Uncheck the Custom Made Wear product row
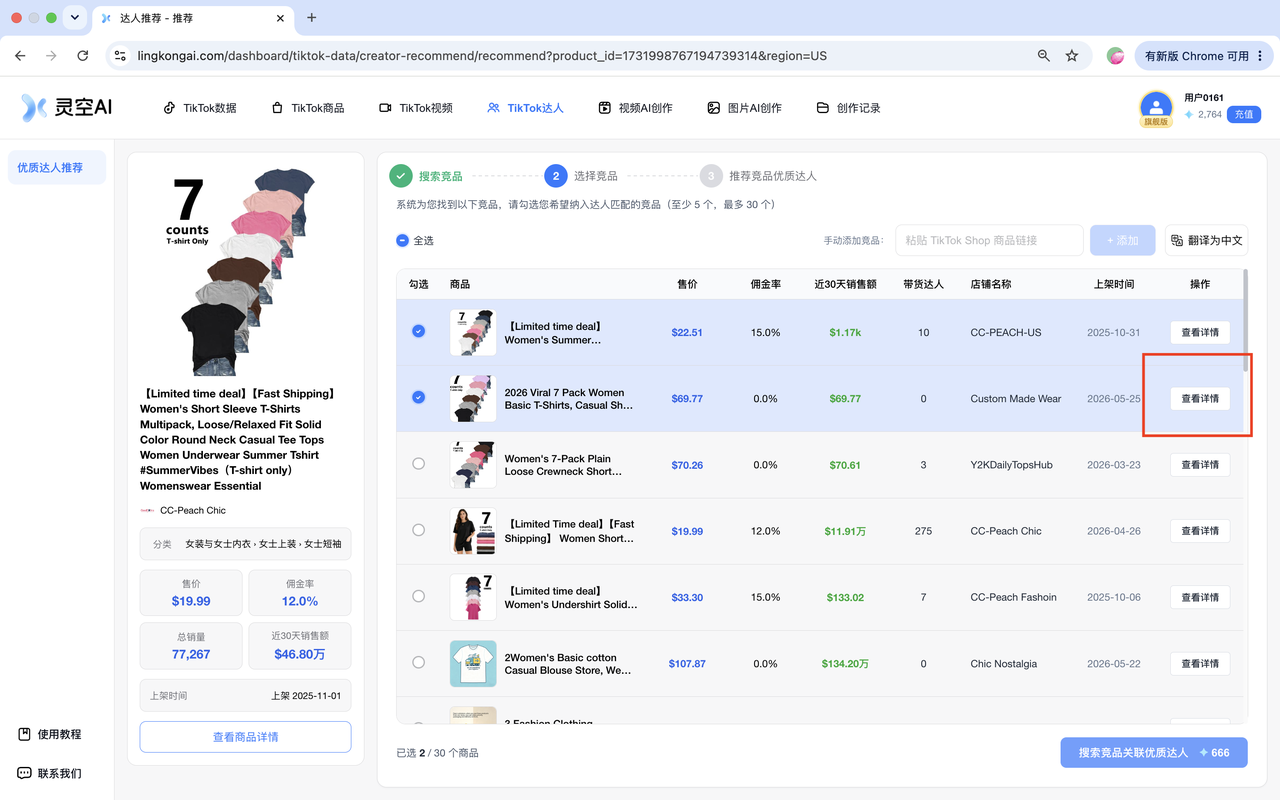The height and width of the screenshot is (800, 1280). [x=419, y=398]
